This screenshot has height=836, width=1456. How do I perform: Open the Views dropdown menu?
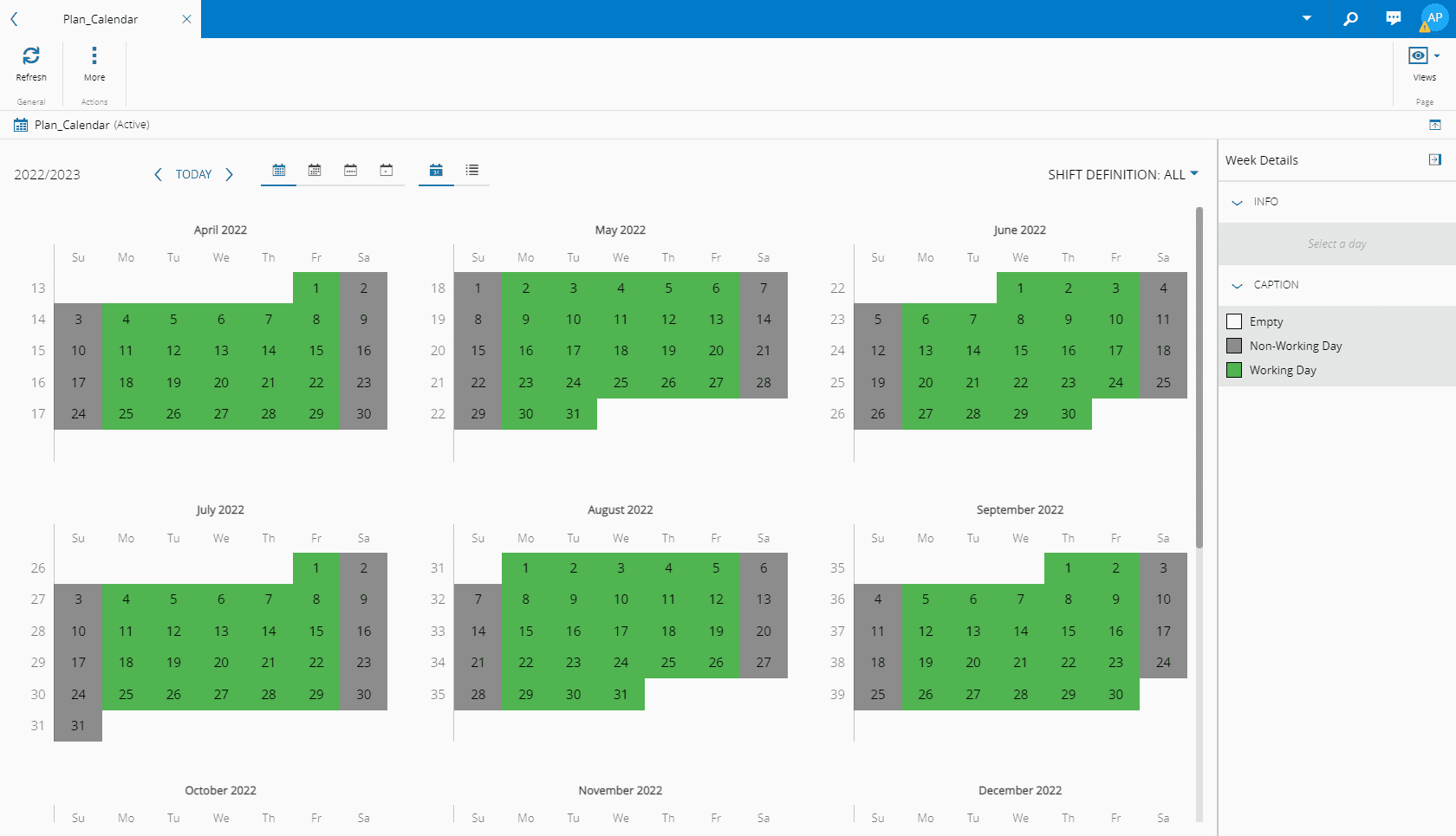(1424, 56)
